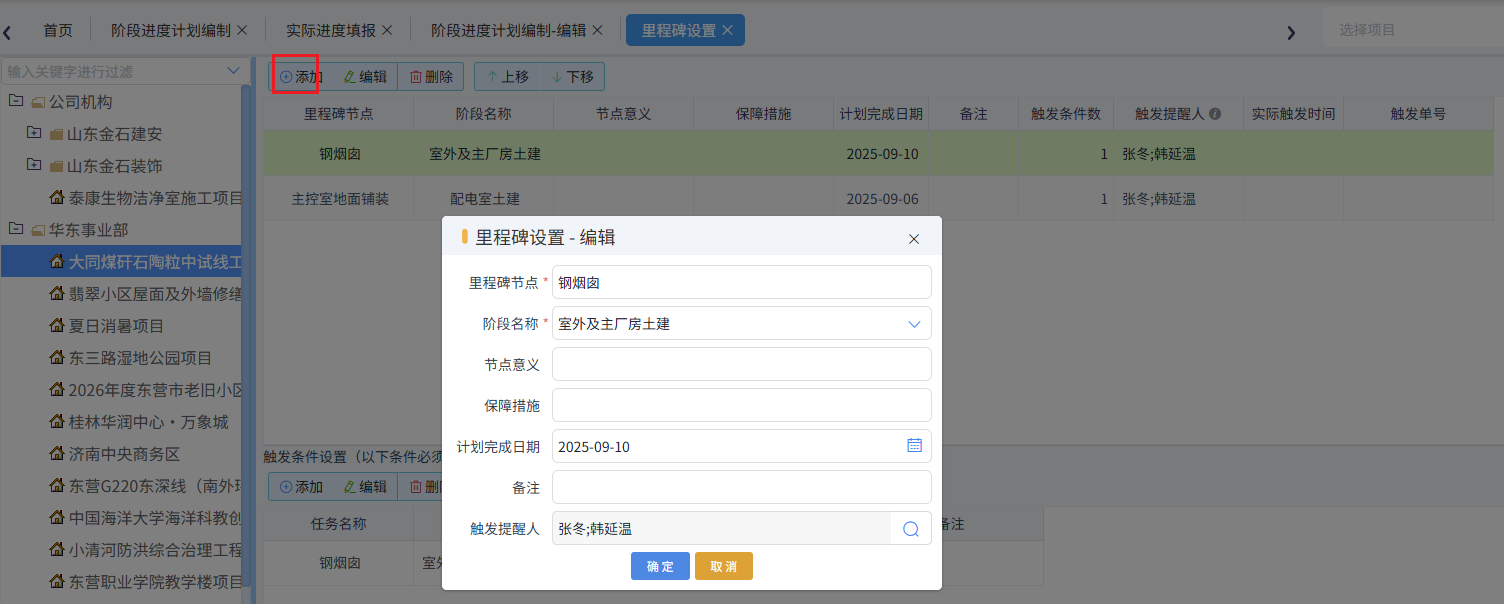Screen dimensions: 1504x604
Task: Click the search icon for 触发提醒人
Action: pyautogui.click(x=911, y=529)
